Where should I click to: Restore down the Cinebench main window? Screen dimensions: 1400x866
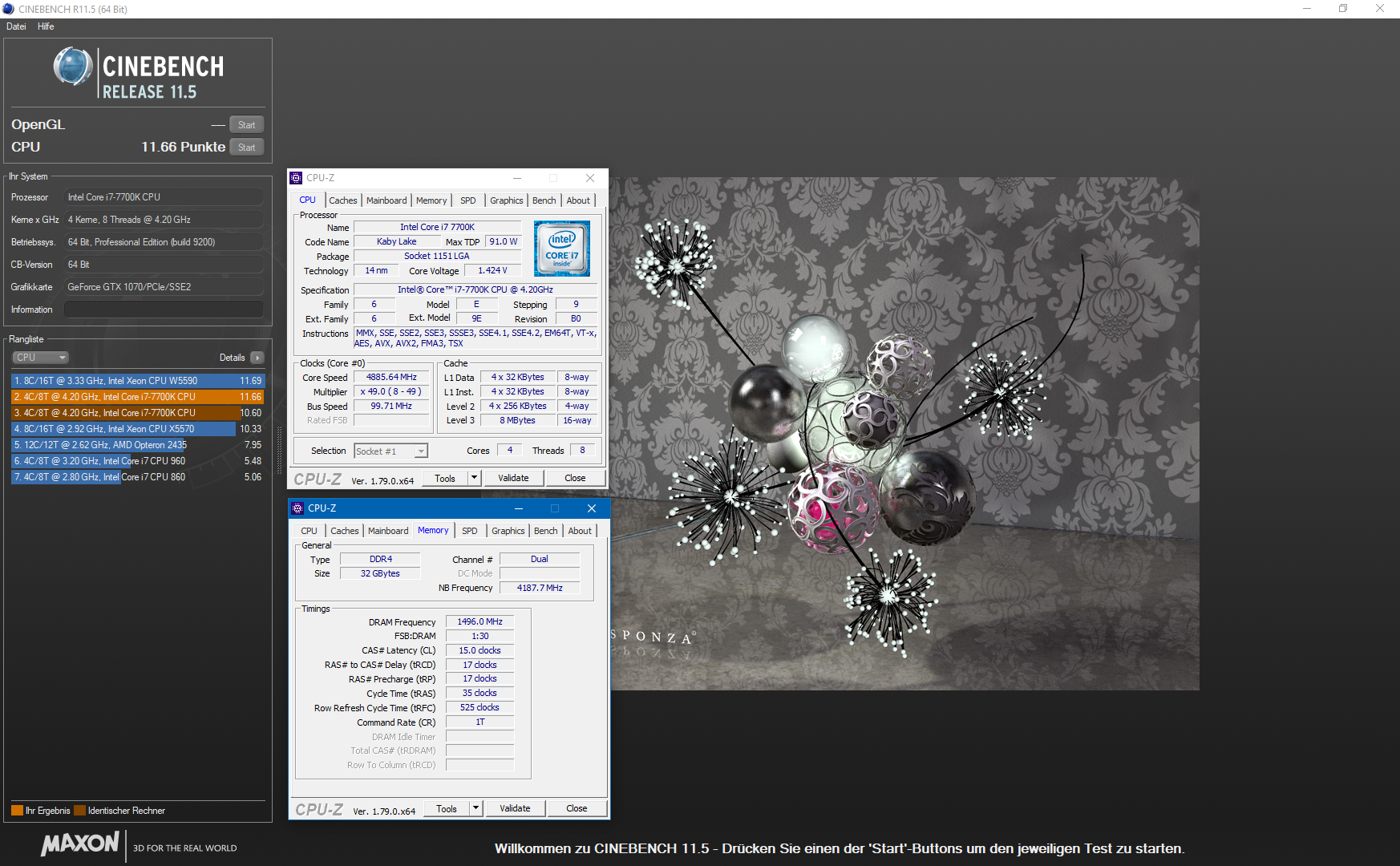[x=1343, y=9]
